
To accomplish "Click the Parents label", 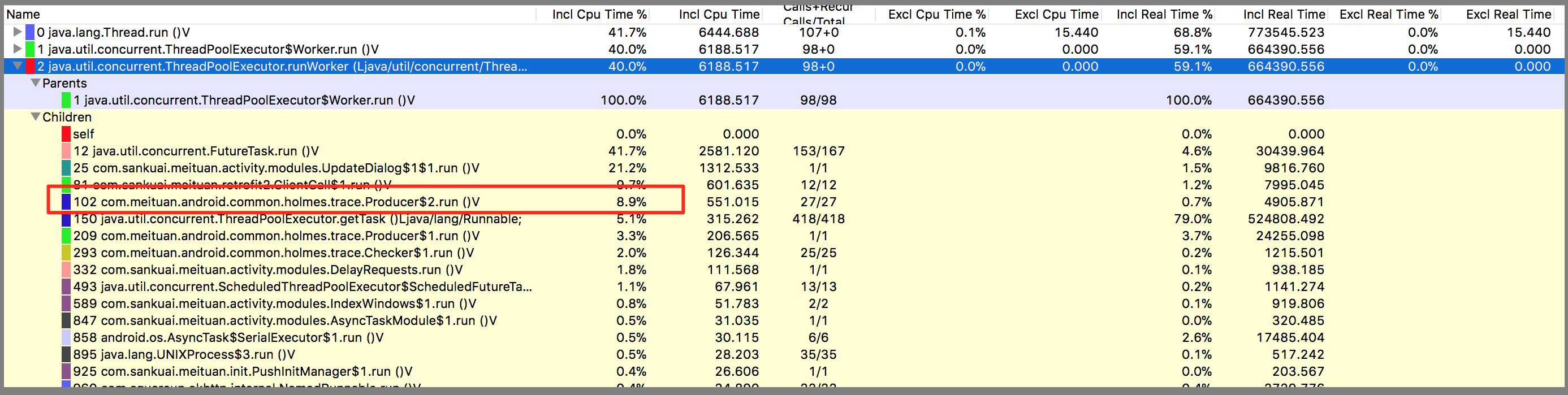I will coord(64,83).
